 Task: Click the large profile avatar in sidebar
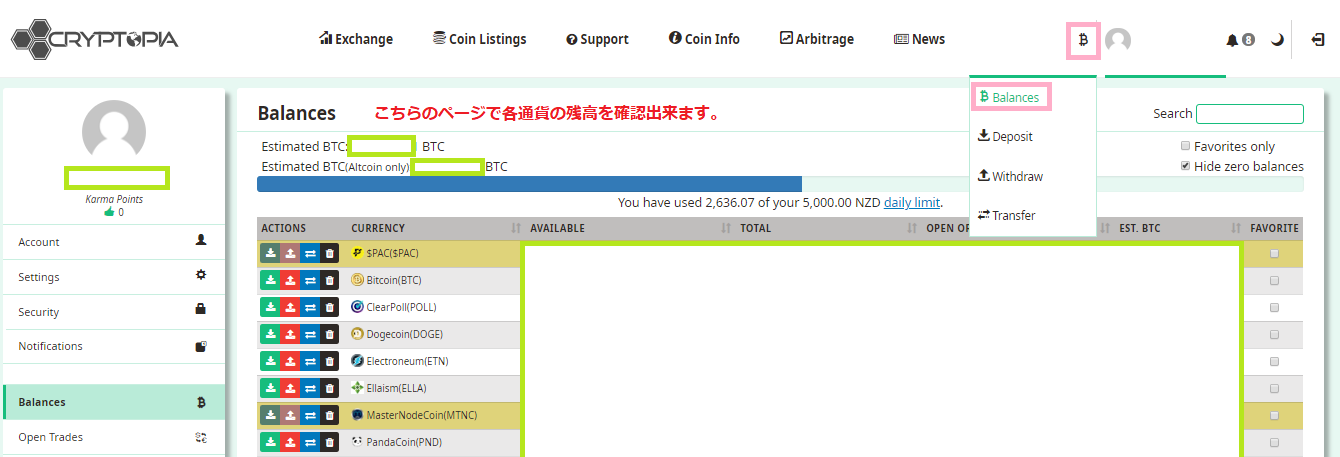click(x=113, y=133)
